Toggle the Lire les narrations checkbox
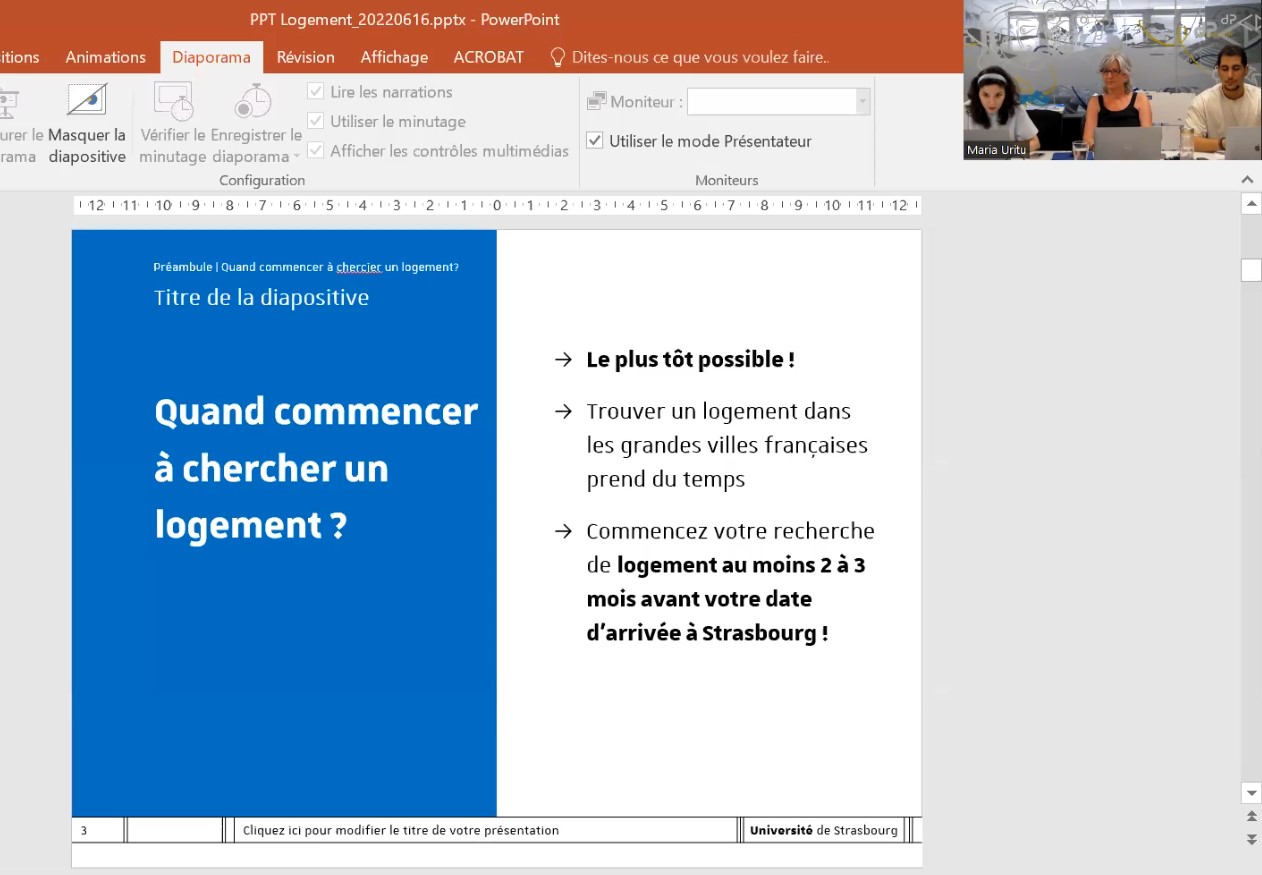1262x875 pixels. point(315,91)
